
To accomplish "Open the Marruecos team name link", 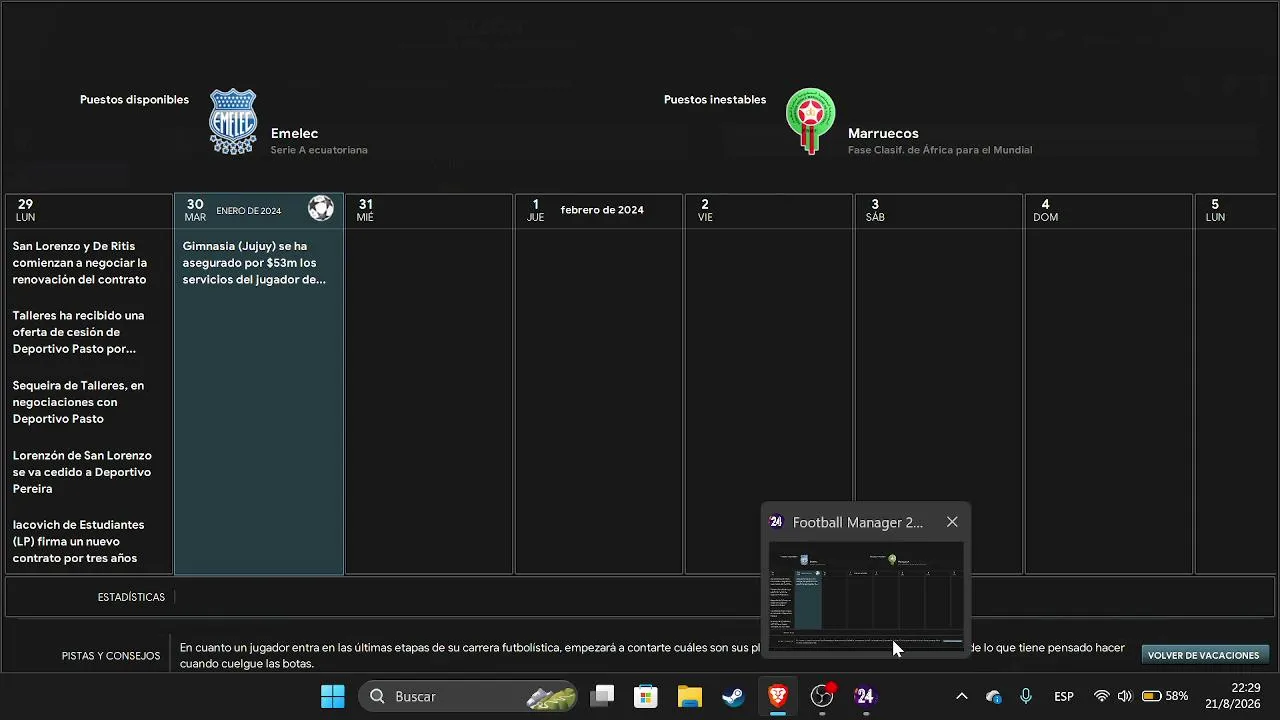I will click(883, 133).
